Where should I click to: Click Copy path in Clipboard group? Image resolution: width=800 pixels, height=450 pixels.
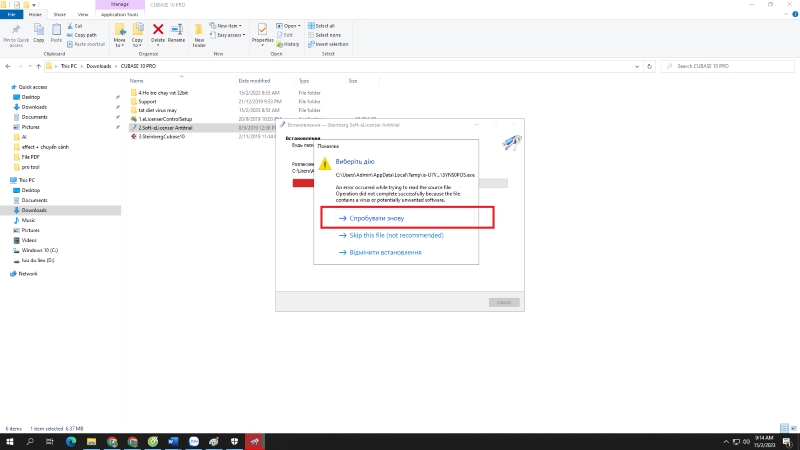pyautogui.click(x=82, y=35)
